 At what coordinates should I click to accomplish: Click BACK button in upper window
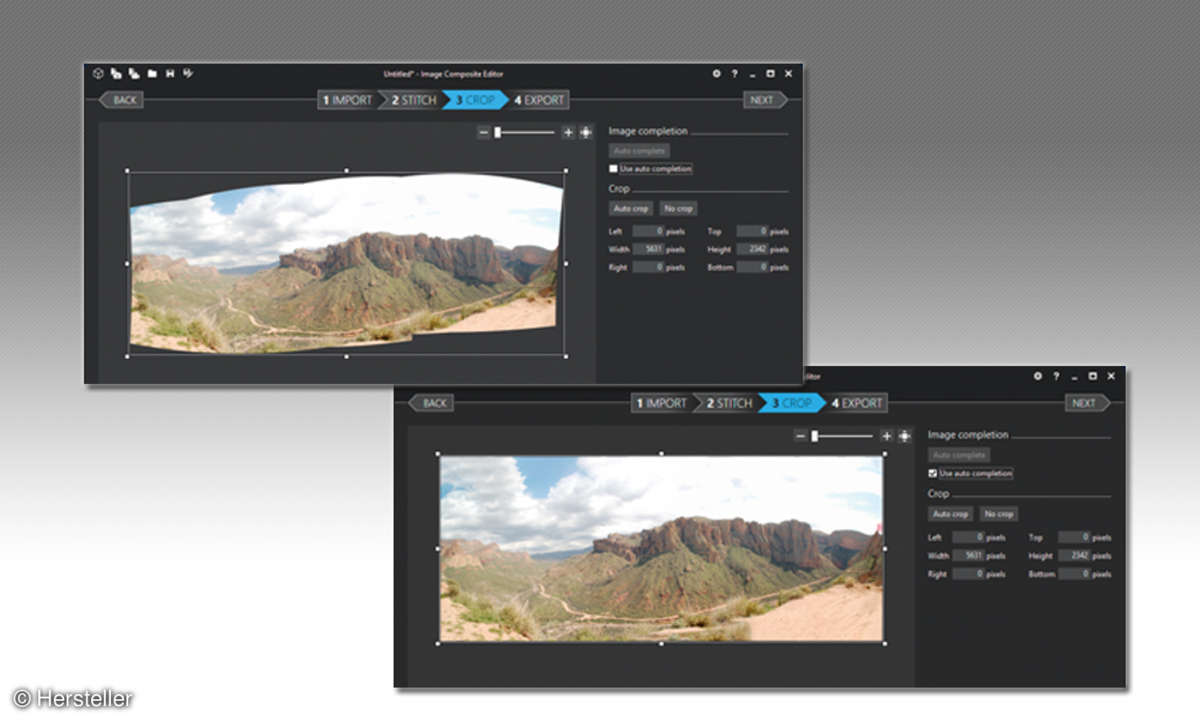pyautogui.click(x=121, y=100)
